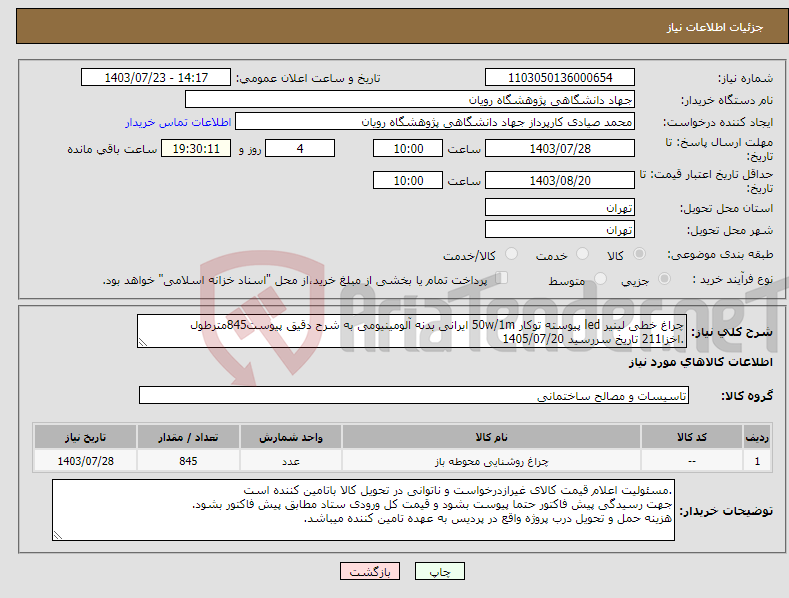Viewport: 789px width, 598px height.
Task: Open the اطلاعات تماس خریدار link
Action: click(x=178, y=122)
